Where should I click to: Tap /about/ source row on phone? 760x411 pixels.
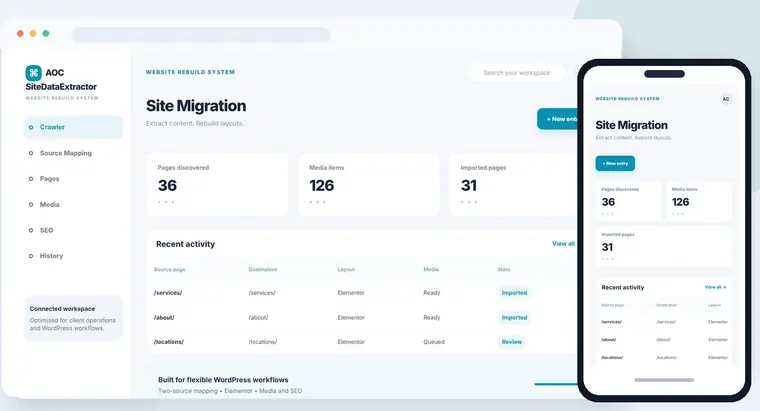(664, 340)
